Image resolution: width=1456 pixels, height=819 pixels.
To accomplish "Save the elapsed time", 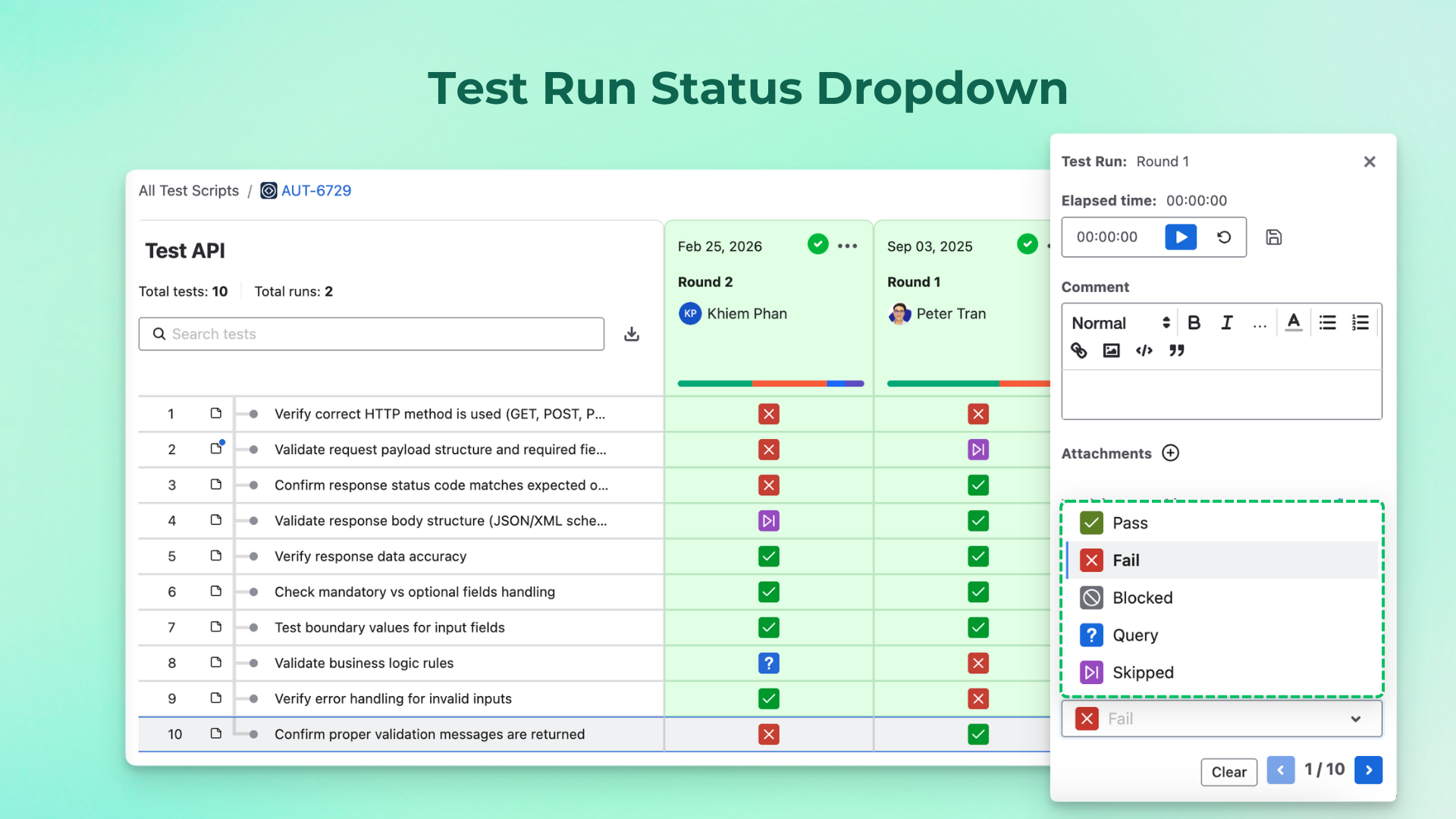I will click(1273, 237).
